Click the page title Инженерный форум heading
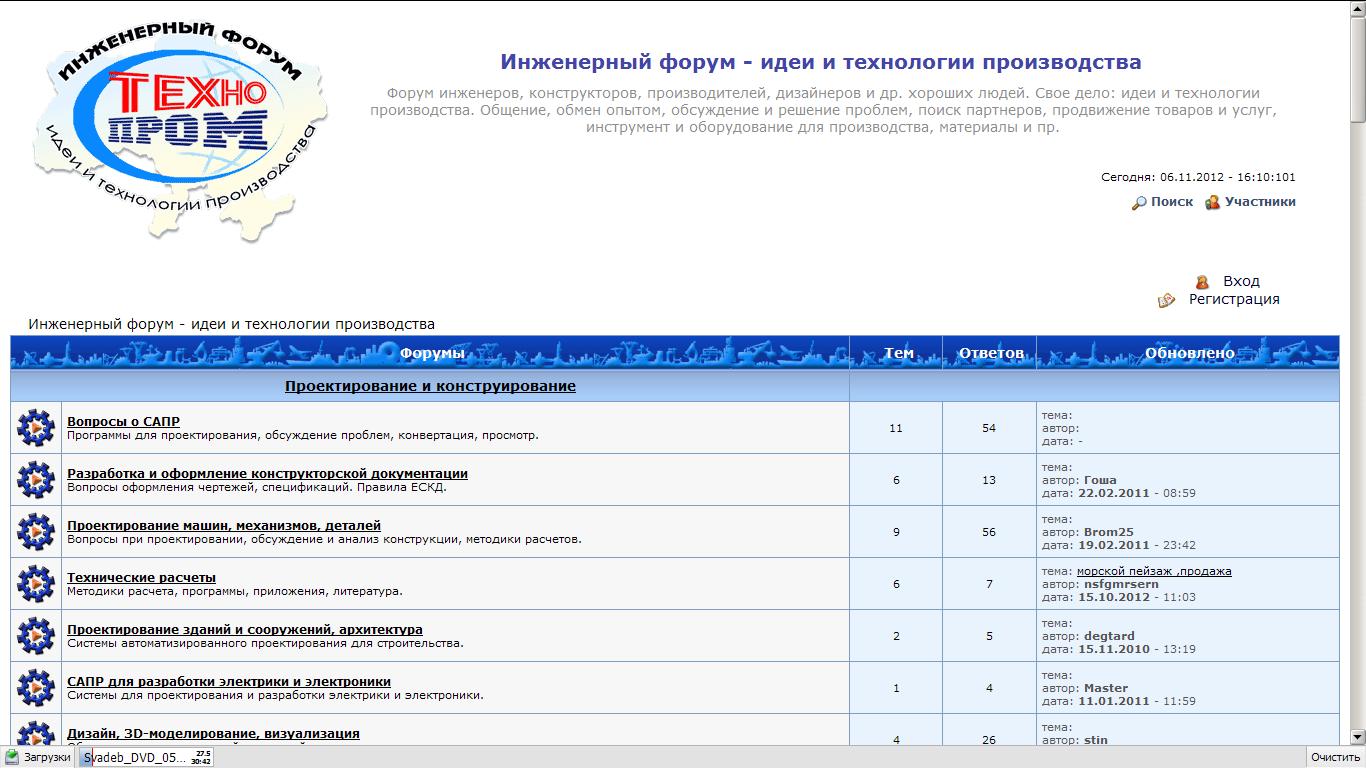This screenshot has width=1366, height=768. pyautogui.click(x=821, y=62)
